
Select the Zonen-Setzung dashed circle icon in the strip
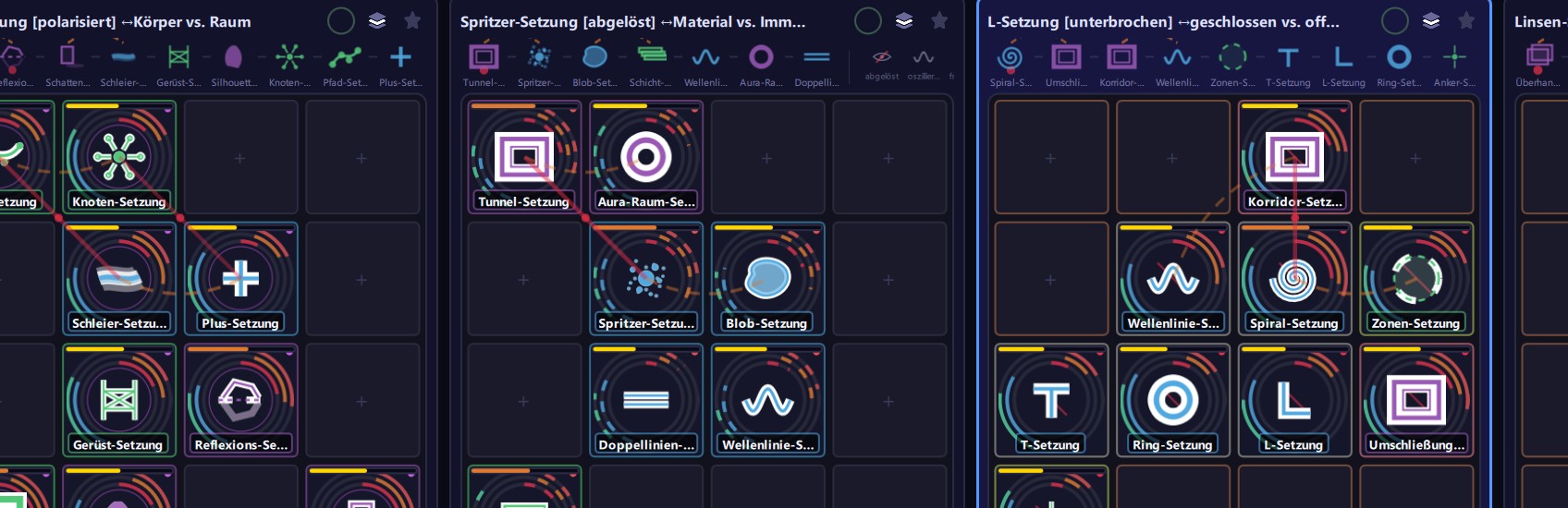coord(1232,58)
